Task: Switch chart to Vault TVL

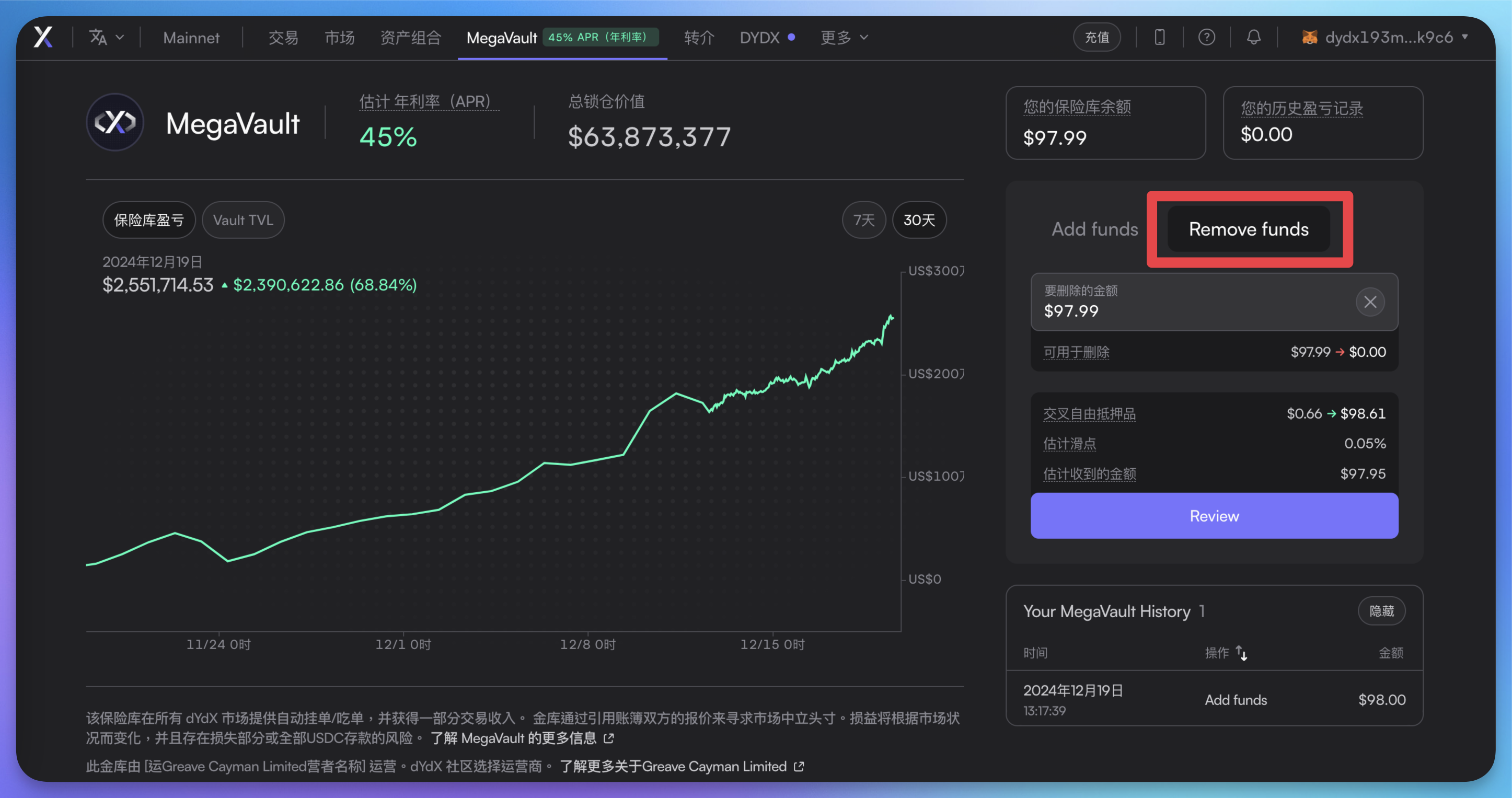Action: [x=243, y=220]
